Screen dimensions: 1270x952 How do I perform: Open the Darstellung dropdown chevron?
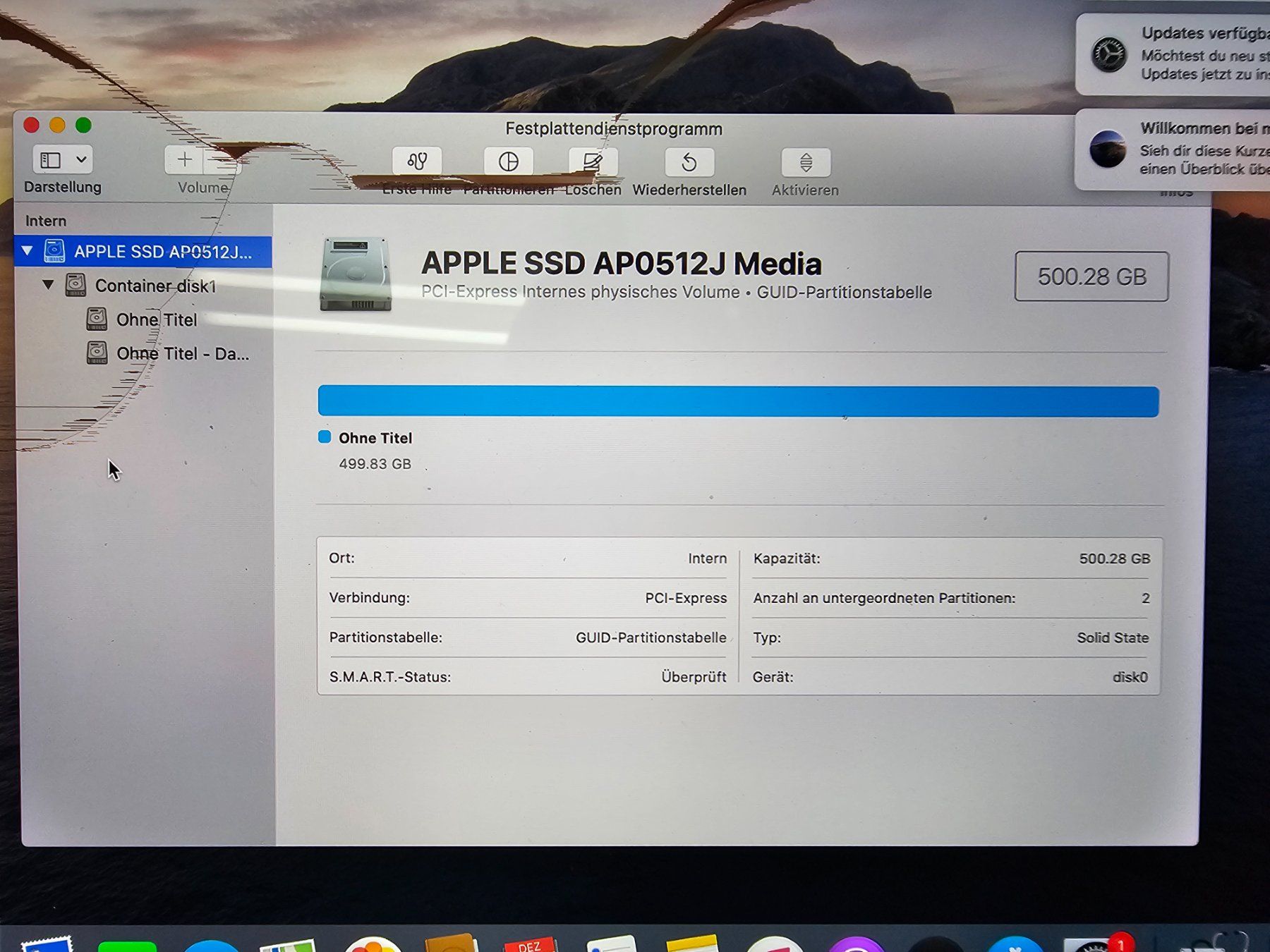pyautogui.click(x=81, y=160)
